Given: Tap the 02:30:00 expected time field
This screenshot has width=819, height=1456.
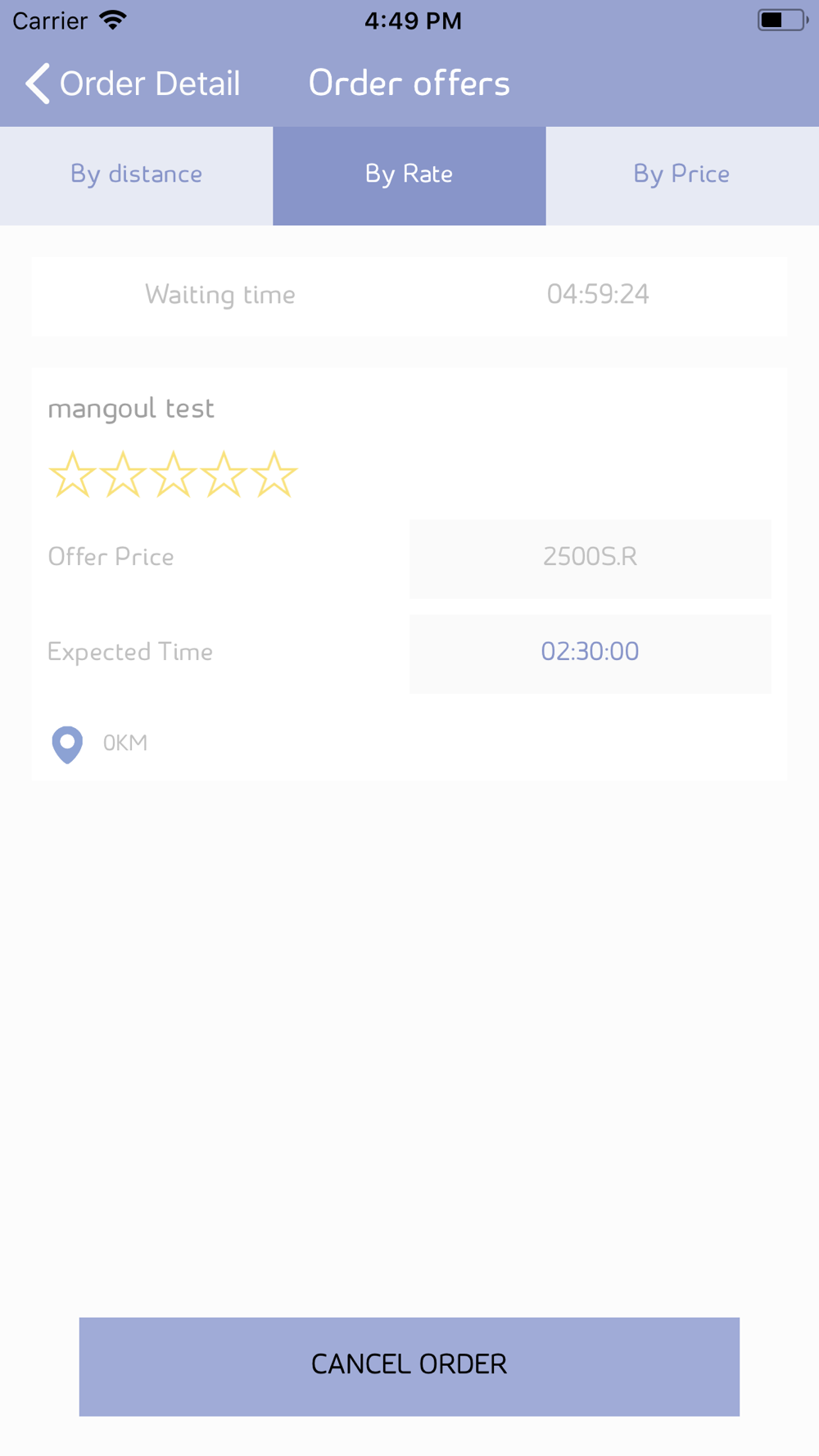Looking at the screenshot, I should 590,653.
